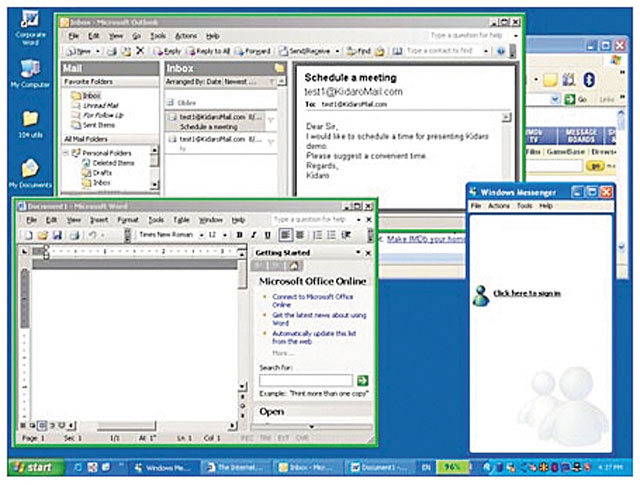Toggle Underline formatting in Word
Viewport: 640px width, 485px height.
point(267,235)
